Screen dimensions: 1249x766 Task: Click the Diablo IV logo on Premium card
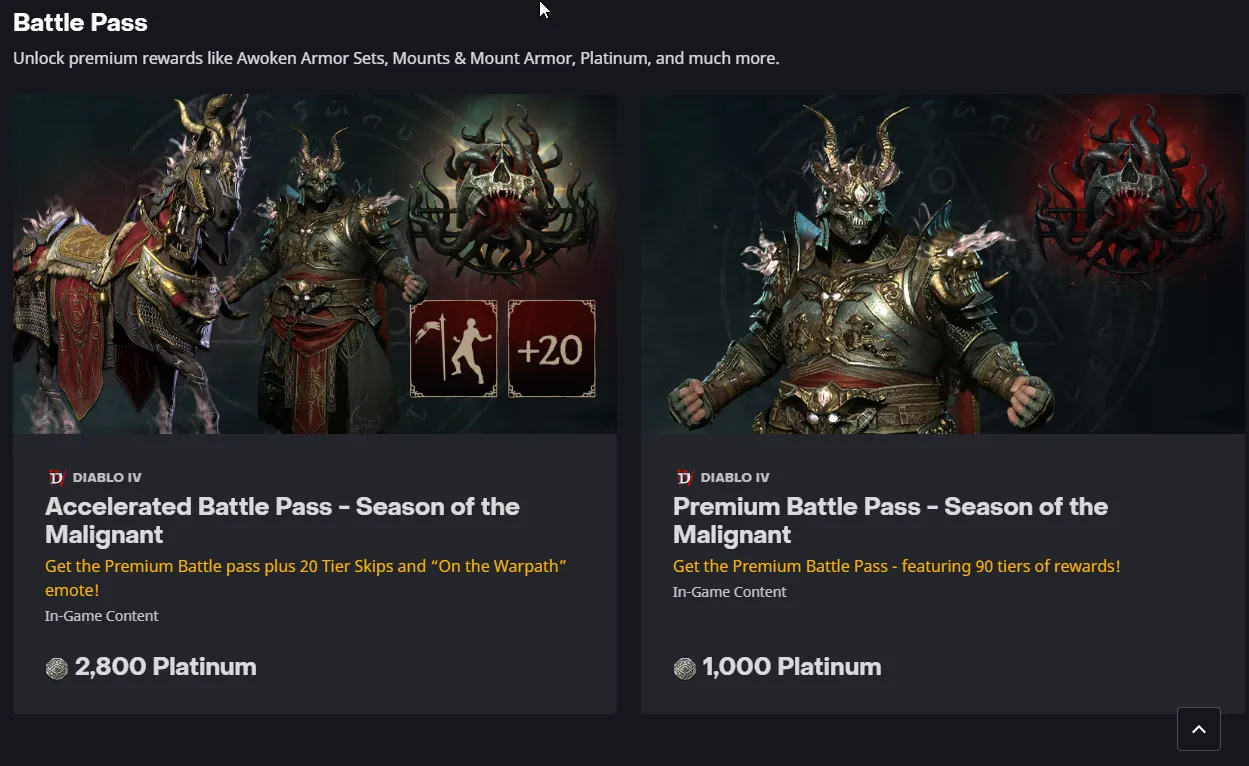pyautogui.click(x=684, y=478)
